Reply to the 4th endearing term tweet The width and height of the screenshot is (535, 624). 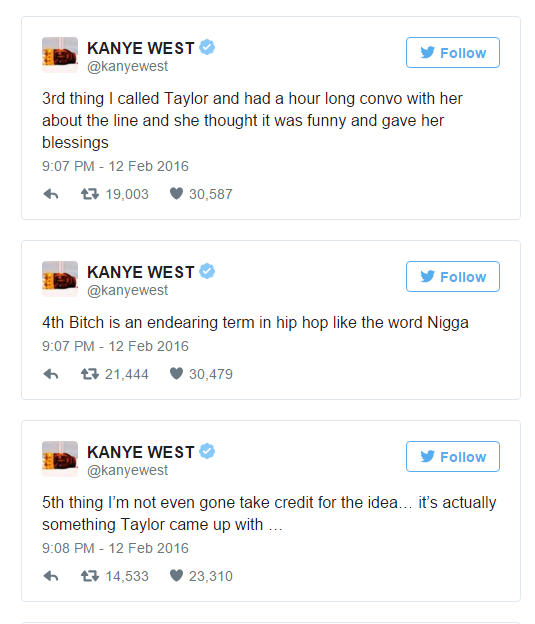coord(51,374)
